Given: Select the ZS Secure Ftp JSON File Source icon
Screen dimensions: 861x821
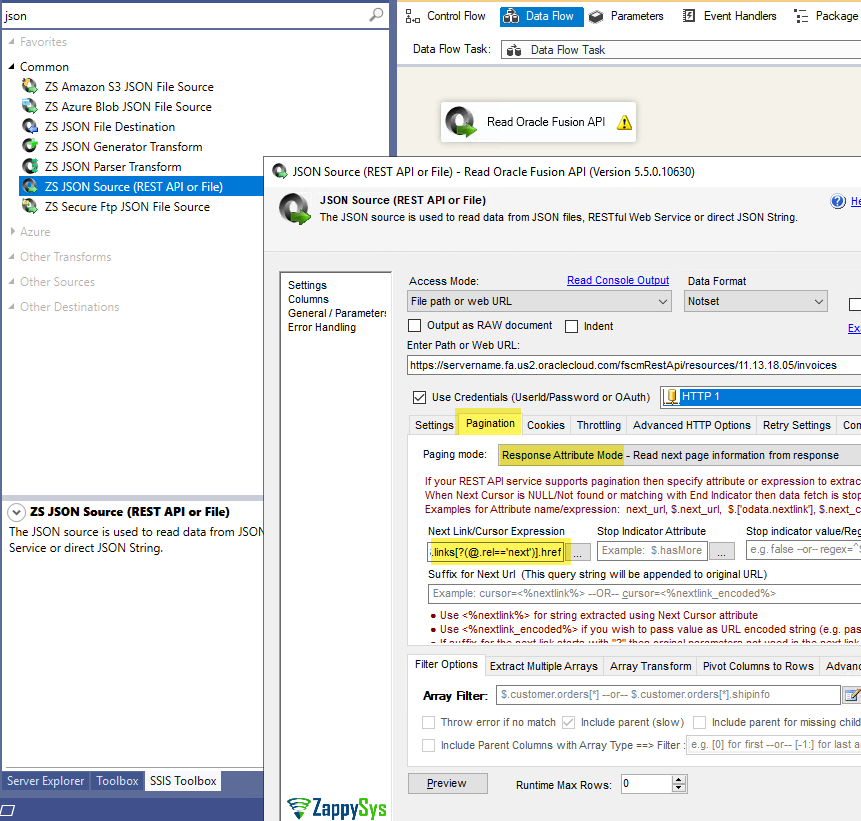Looking at the screenshot, I should [x=30, y=206].
